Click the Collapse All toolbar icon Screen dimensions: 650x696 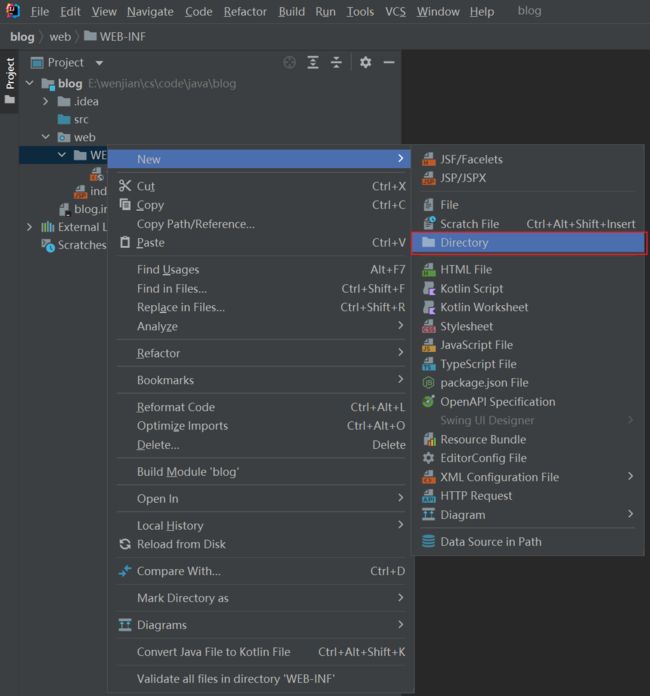(x=337, y=63)
